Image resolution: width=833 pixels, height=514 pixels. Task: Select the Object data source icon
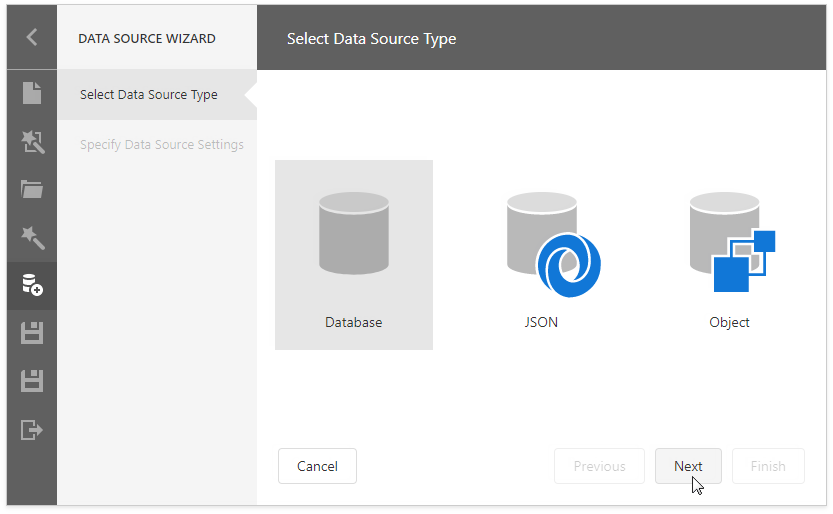[x=731, y=244]
